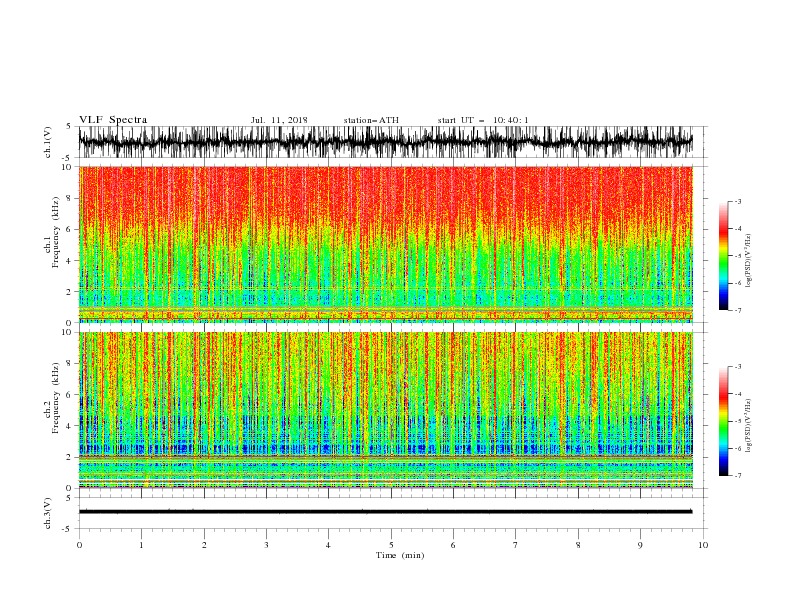792x612 pixels.
Task: Click the lower 'log(PSD)(V²/Hz)' colorbar label
Action: [749, 426]
